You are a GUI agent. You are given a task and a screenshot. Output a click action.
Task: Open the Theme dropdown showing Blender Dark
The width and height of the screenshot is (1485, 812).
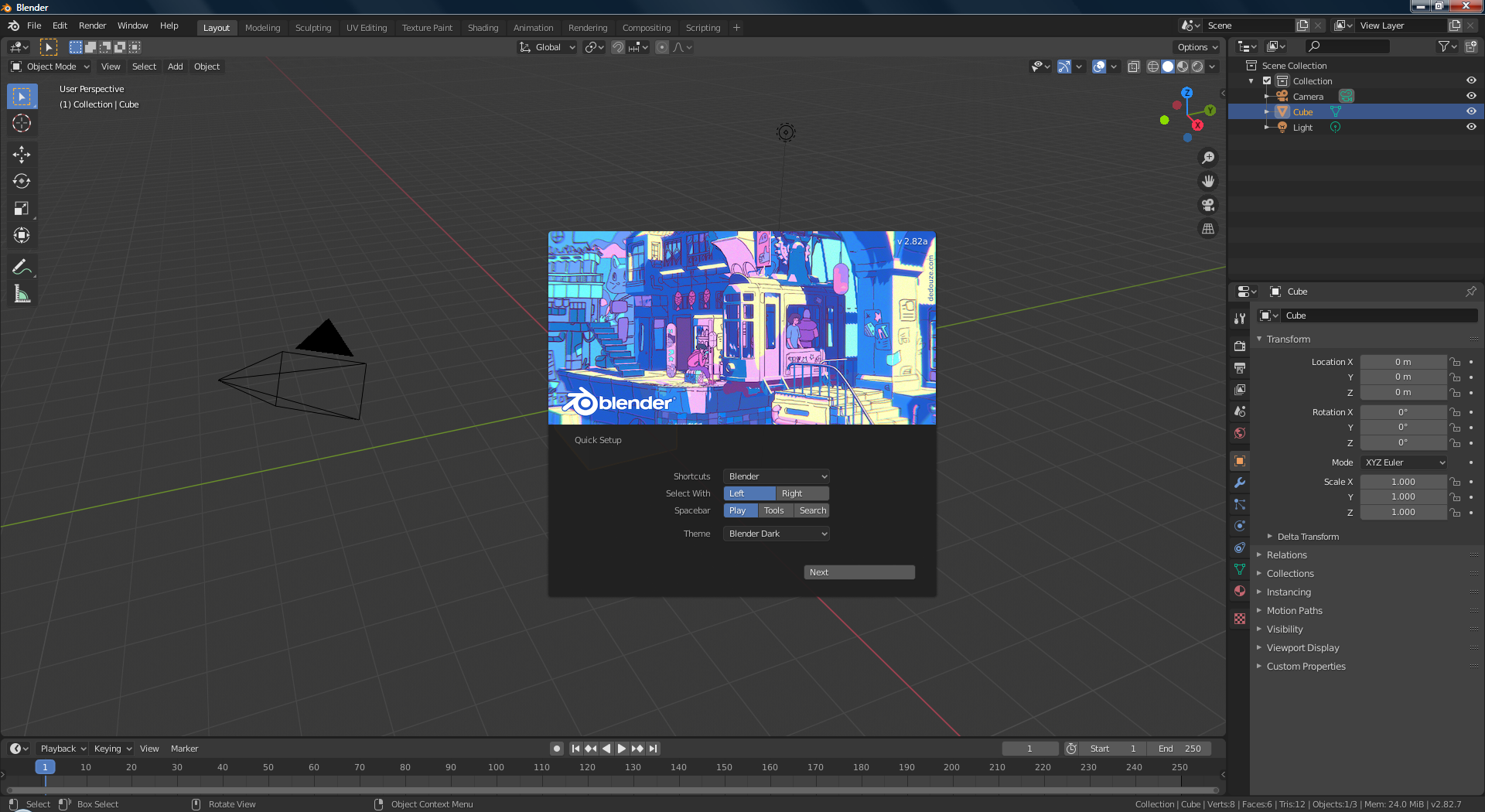[777, 534]
